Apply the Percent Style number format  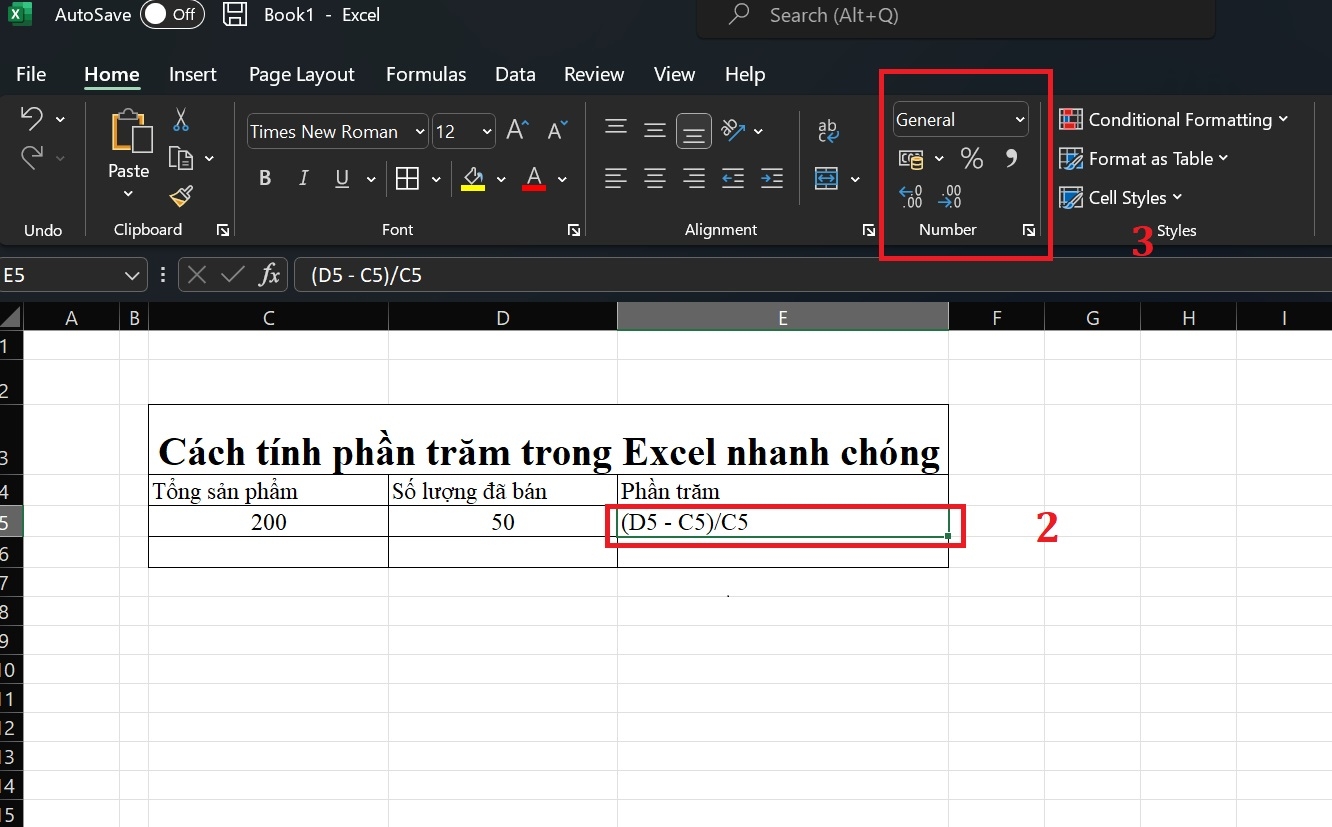[x=971, y=158]
